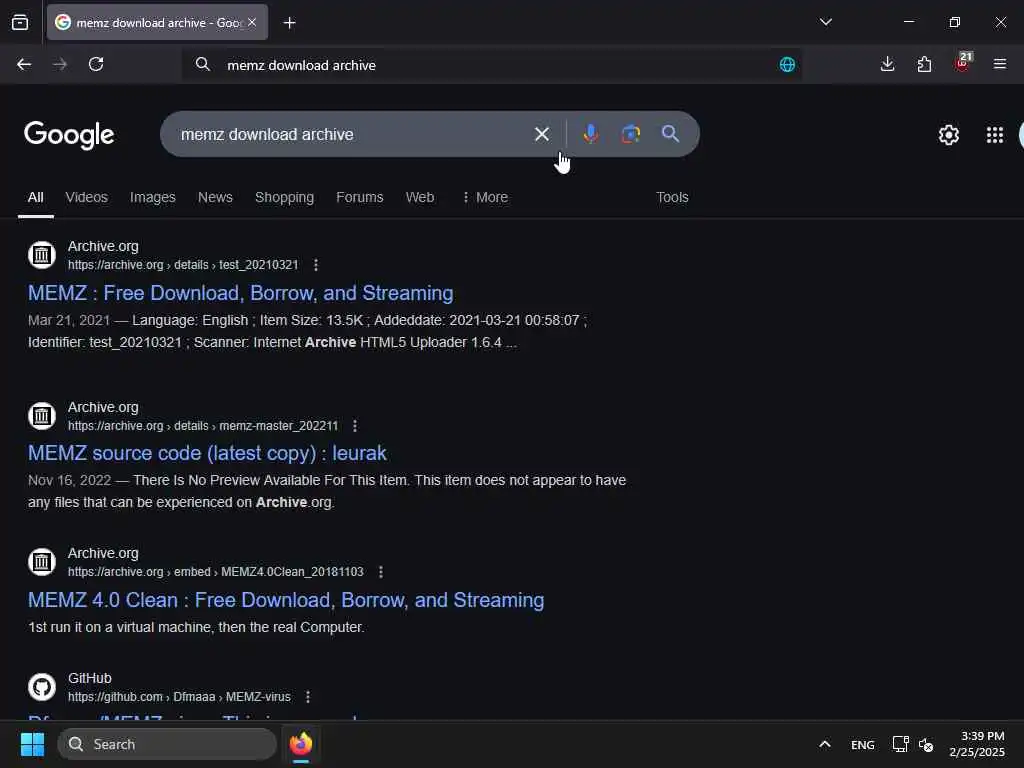Open the Firefox hamburger menu
1024x768 pixels.
[999, 64]
